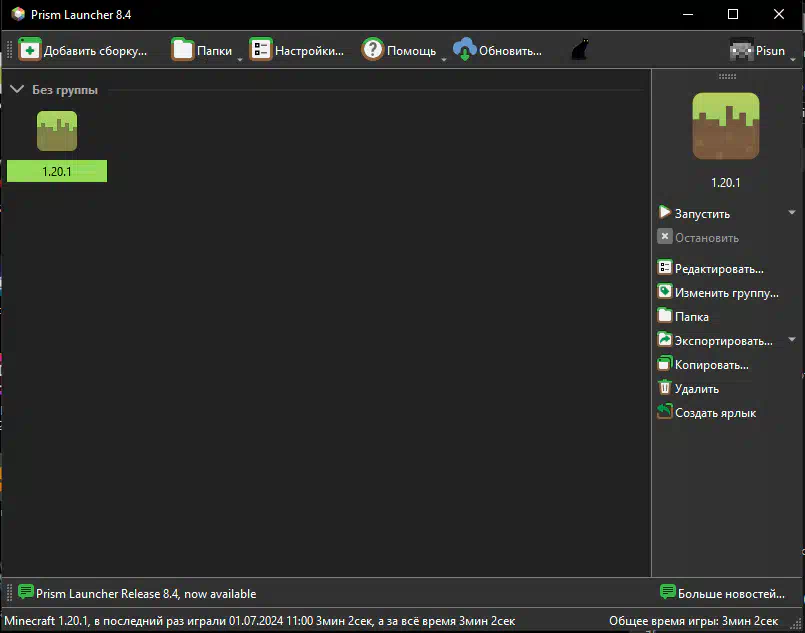Maximize the Prism Launcher window
The height and width of the screenshot is (633, 805).
coord(733,14)
